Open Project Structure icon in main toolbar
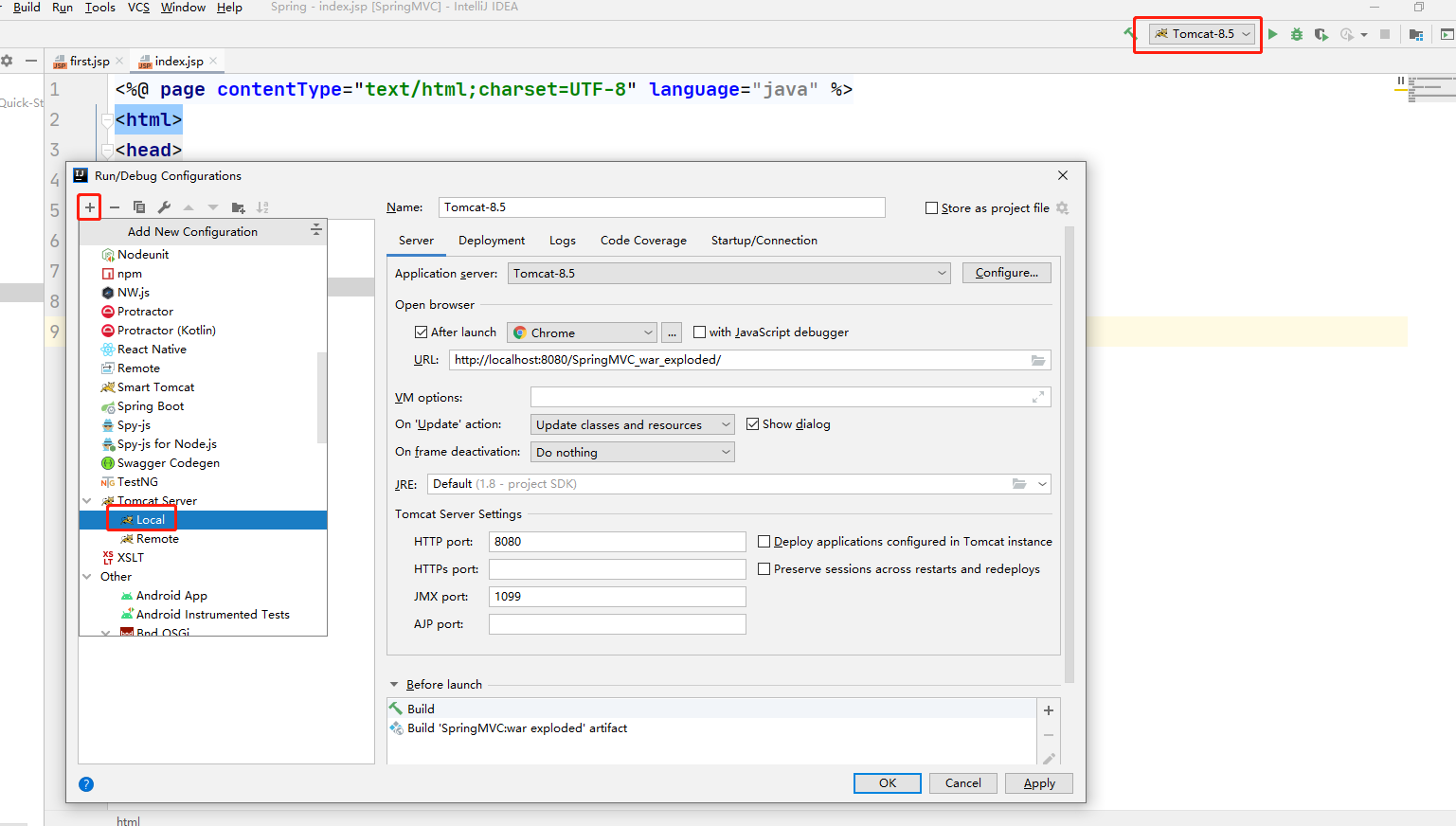The image size is (1456, 826). [x=1416, y=34]
